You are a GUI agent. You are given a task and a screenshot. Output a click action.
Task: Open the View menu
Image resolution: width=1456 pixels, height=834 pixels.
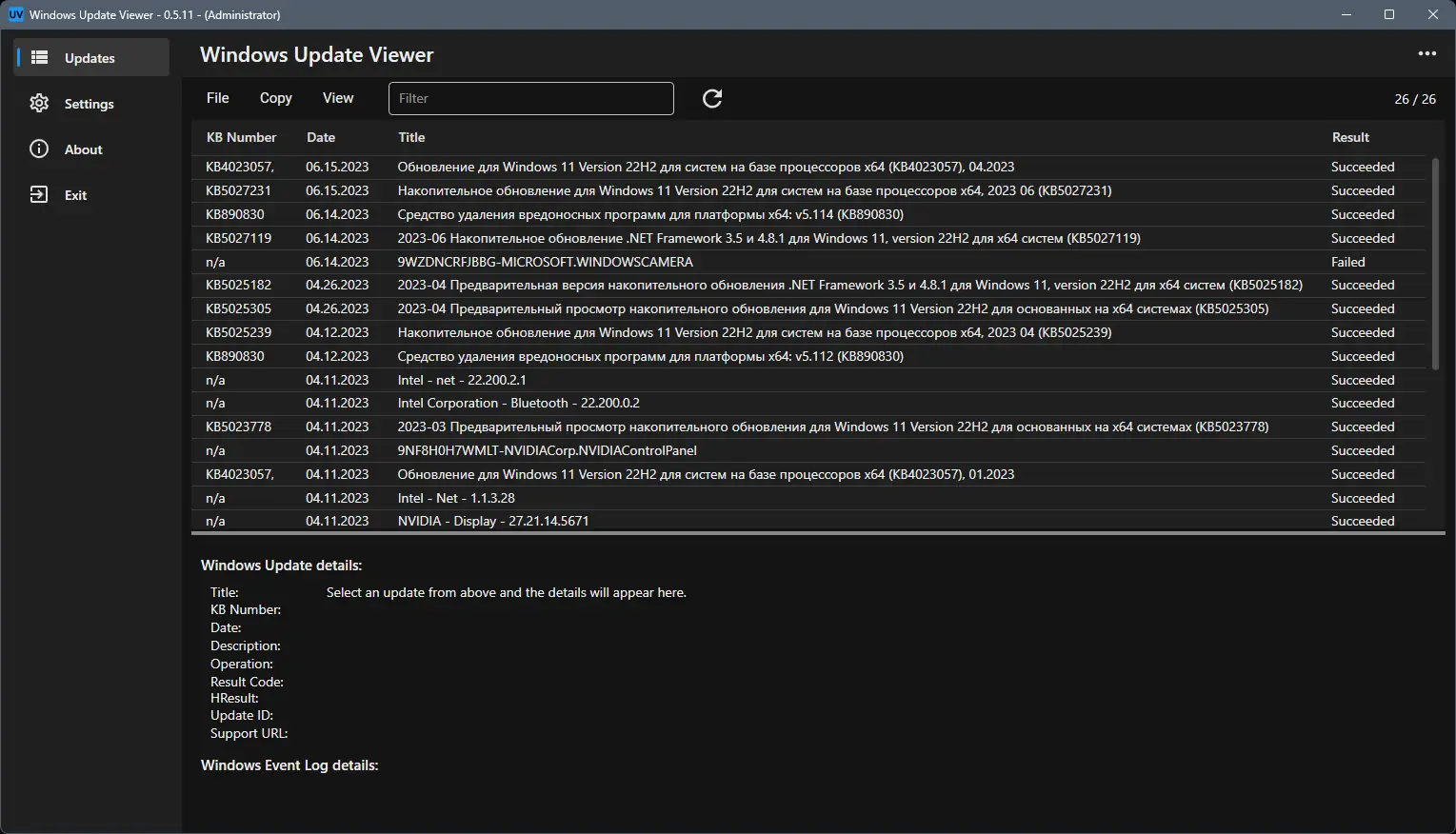click(338, 98)
